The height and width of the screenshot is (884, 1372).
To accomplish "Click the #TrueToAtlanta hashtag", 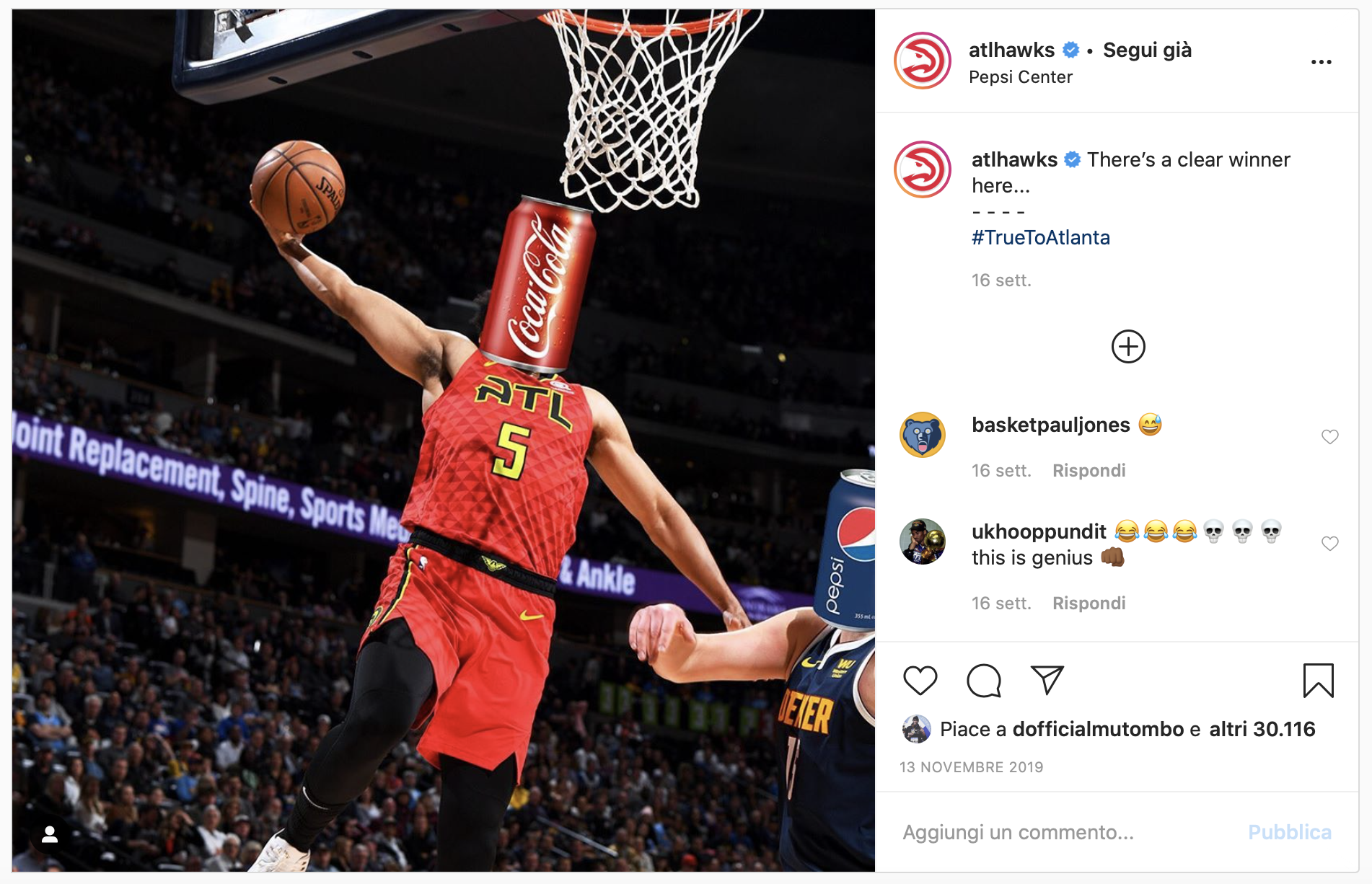I will coord(1040,237).
